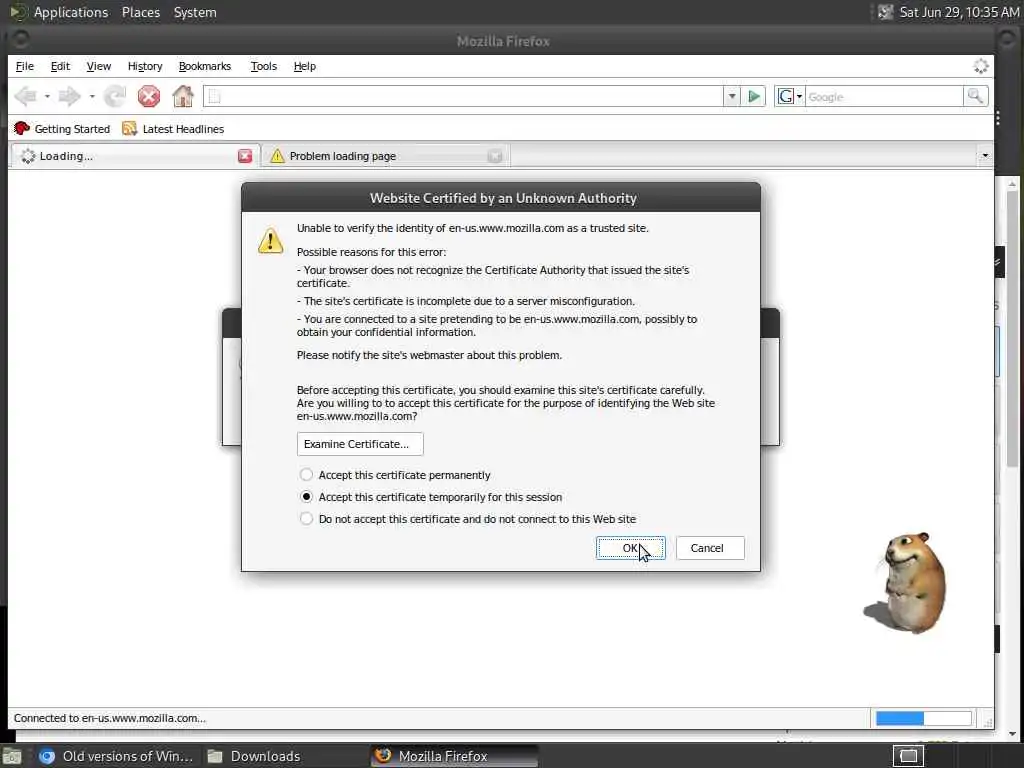This screenshot has width=1024, height=768.
Task: Click the tray icon beside the clock
Action: 885,12
